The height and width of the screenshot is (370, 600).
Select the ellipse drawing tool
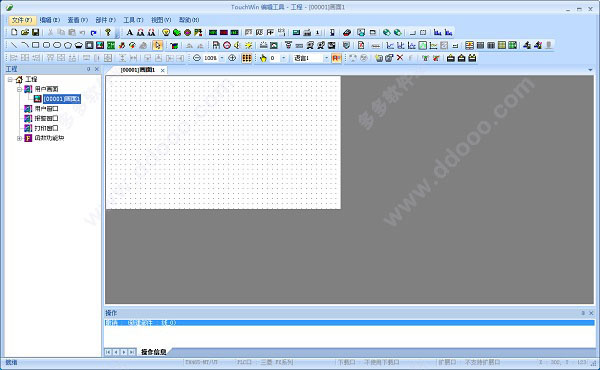57,45
